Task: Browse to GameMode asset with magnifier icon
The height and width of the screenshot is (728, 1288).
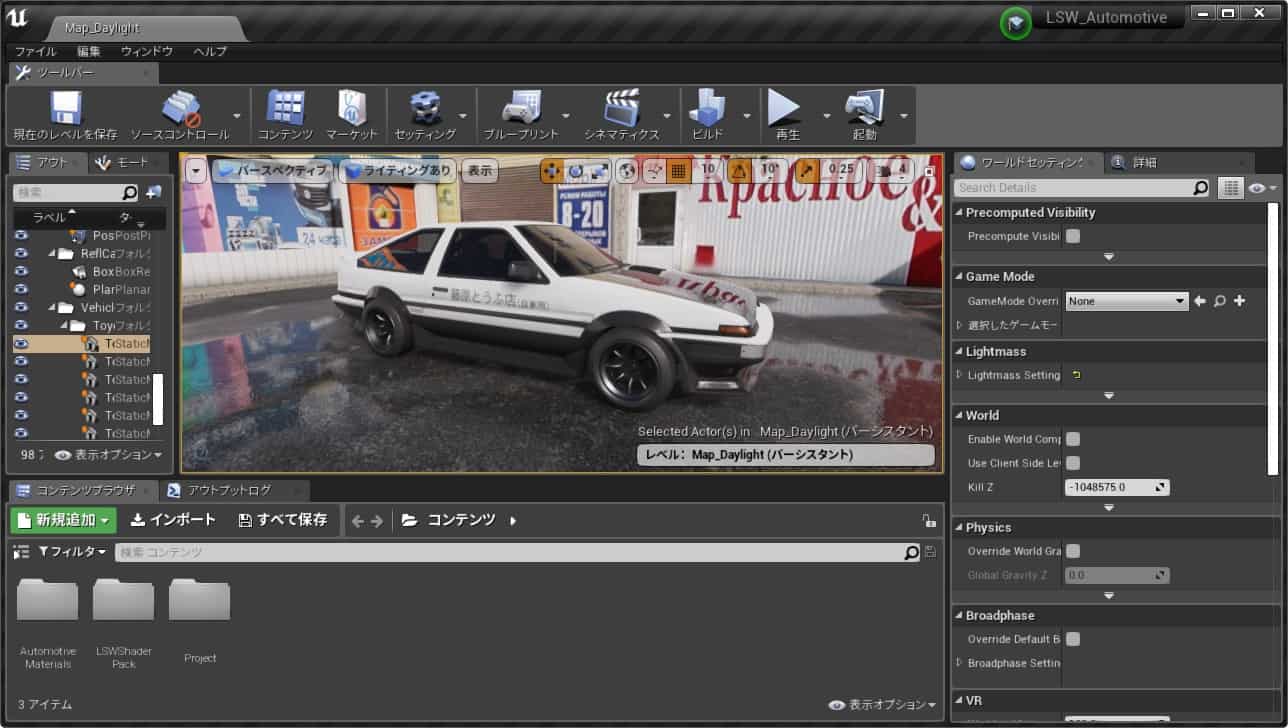Action: [x=1220, y=301]
